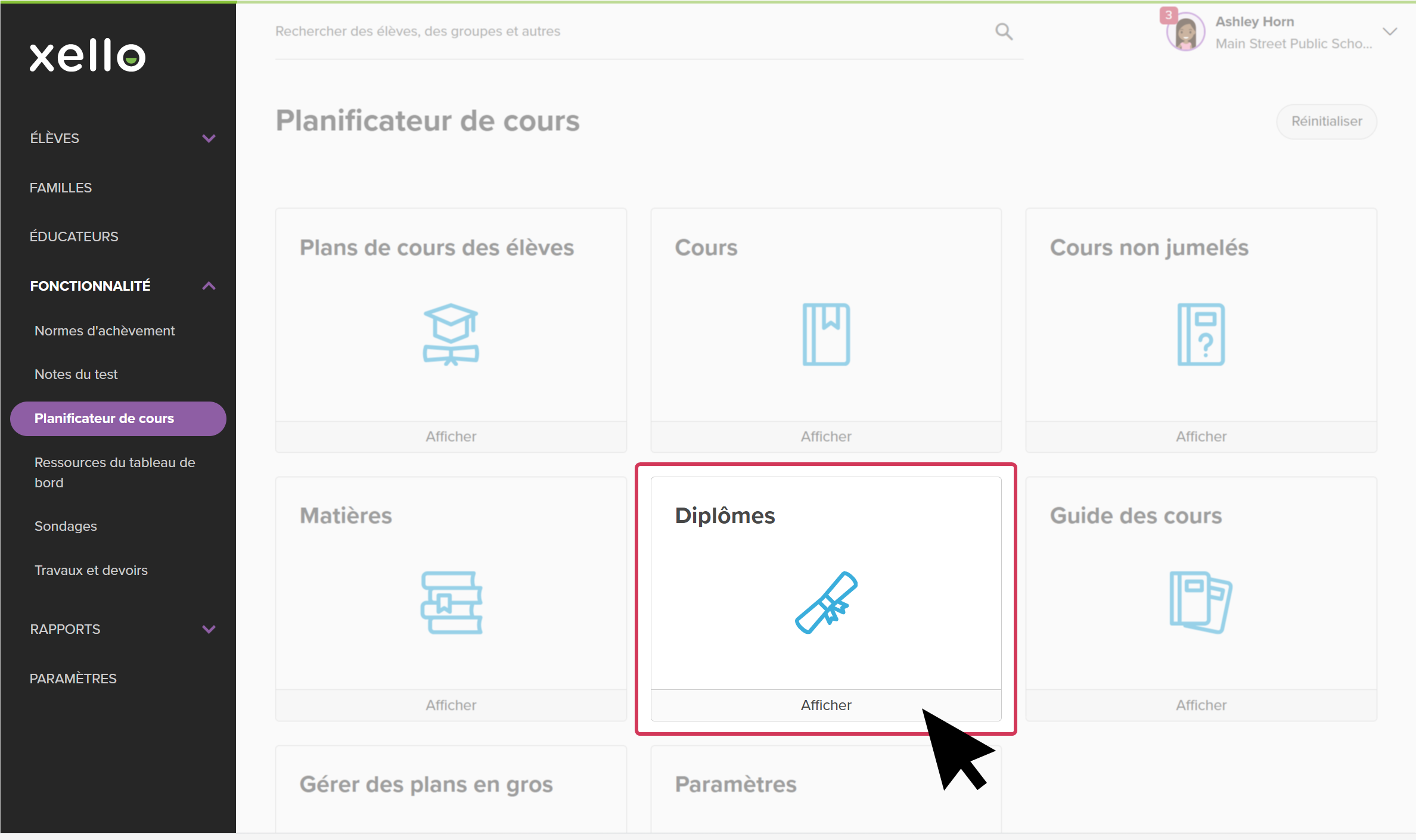Open ÉDUCATEURS in the sidebar
The image size is (1416, 840).
click(x=74, y=237)
